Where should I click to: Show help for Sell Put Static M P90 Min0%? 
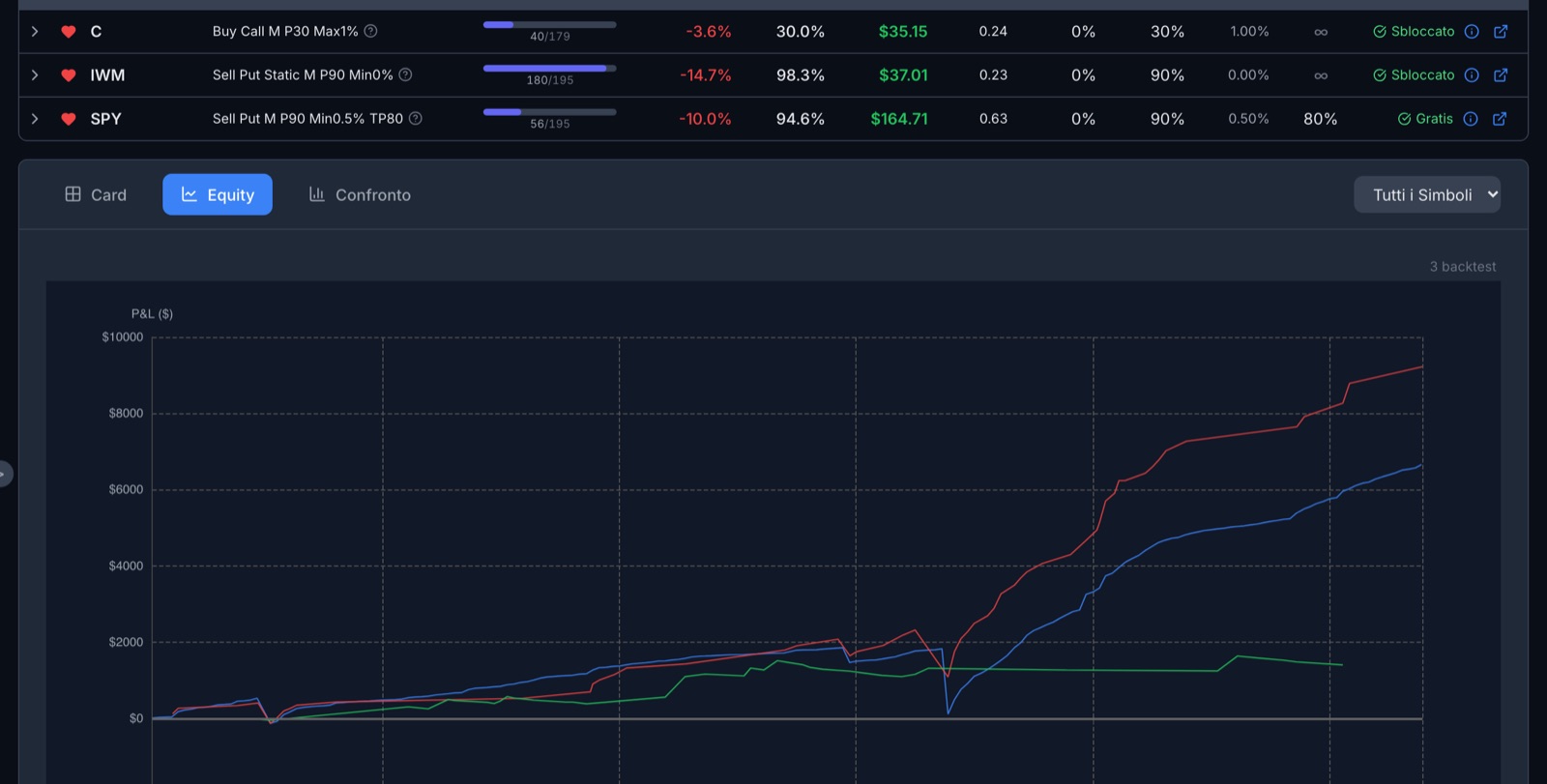[x=405, y=74]
